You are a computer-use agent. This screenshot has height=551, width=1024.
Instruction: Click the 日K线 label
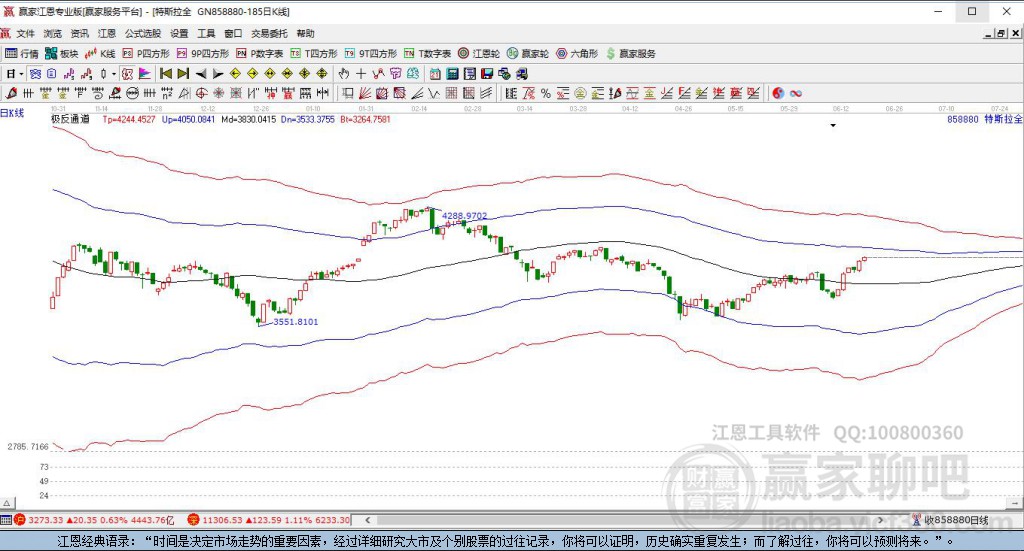[12, 113]
